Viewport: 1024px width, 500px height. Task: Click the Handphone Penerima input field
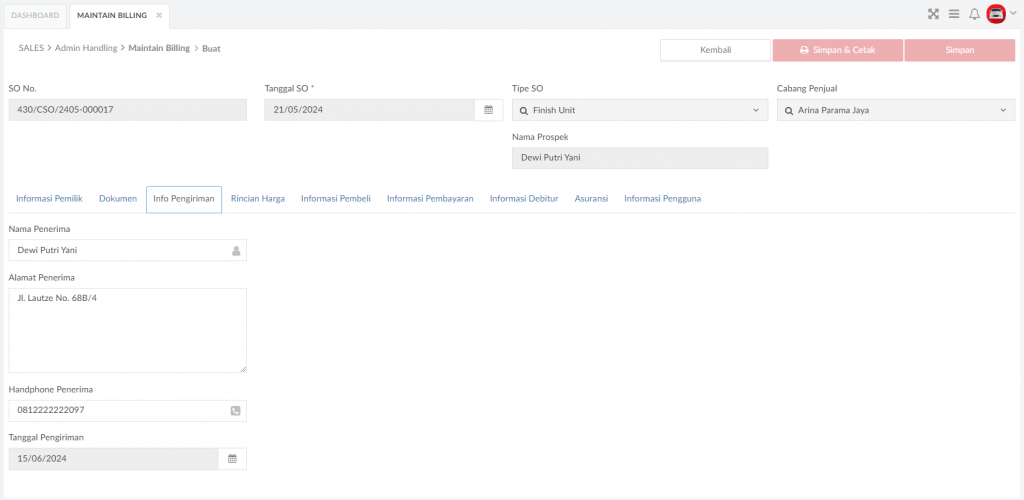(127, 411)
